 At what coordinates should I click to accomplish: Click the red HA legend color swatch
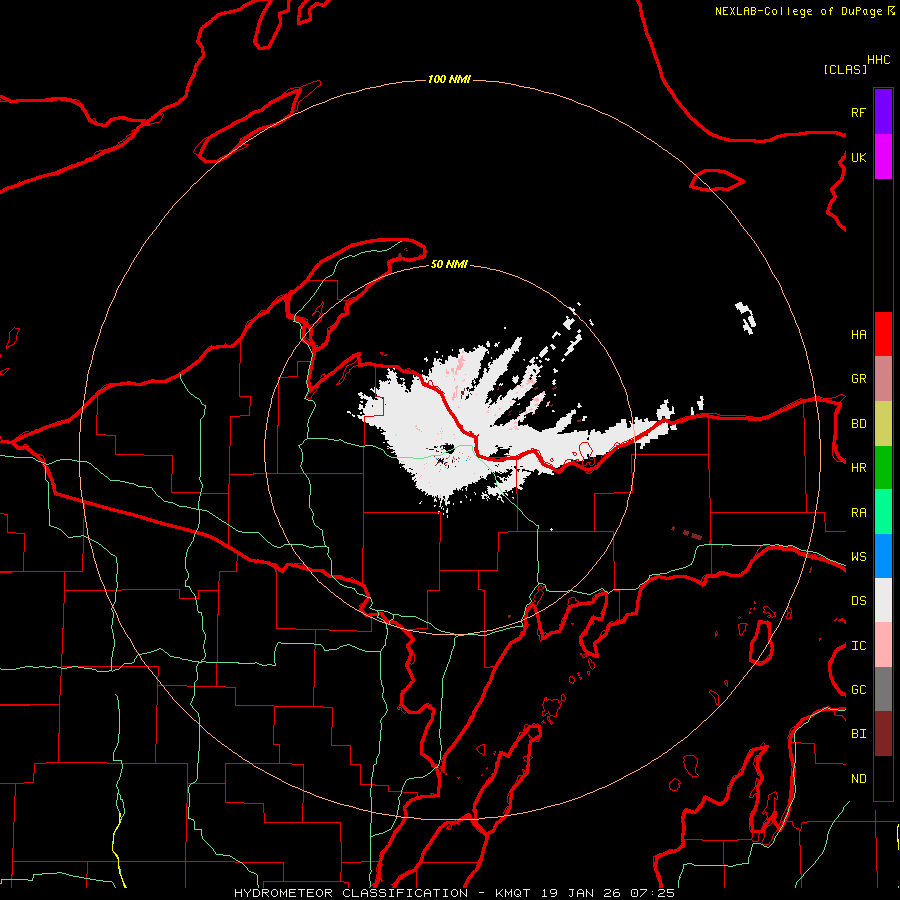883,334
